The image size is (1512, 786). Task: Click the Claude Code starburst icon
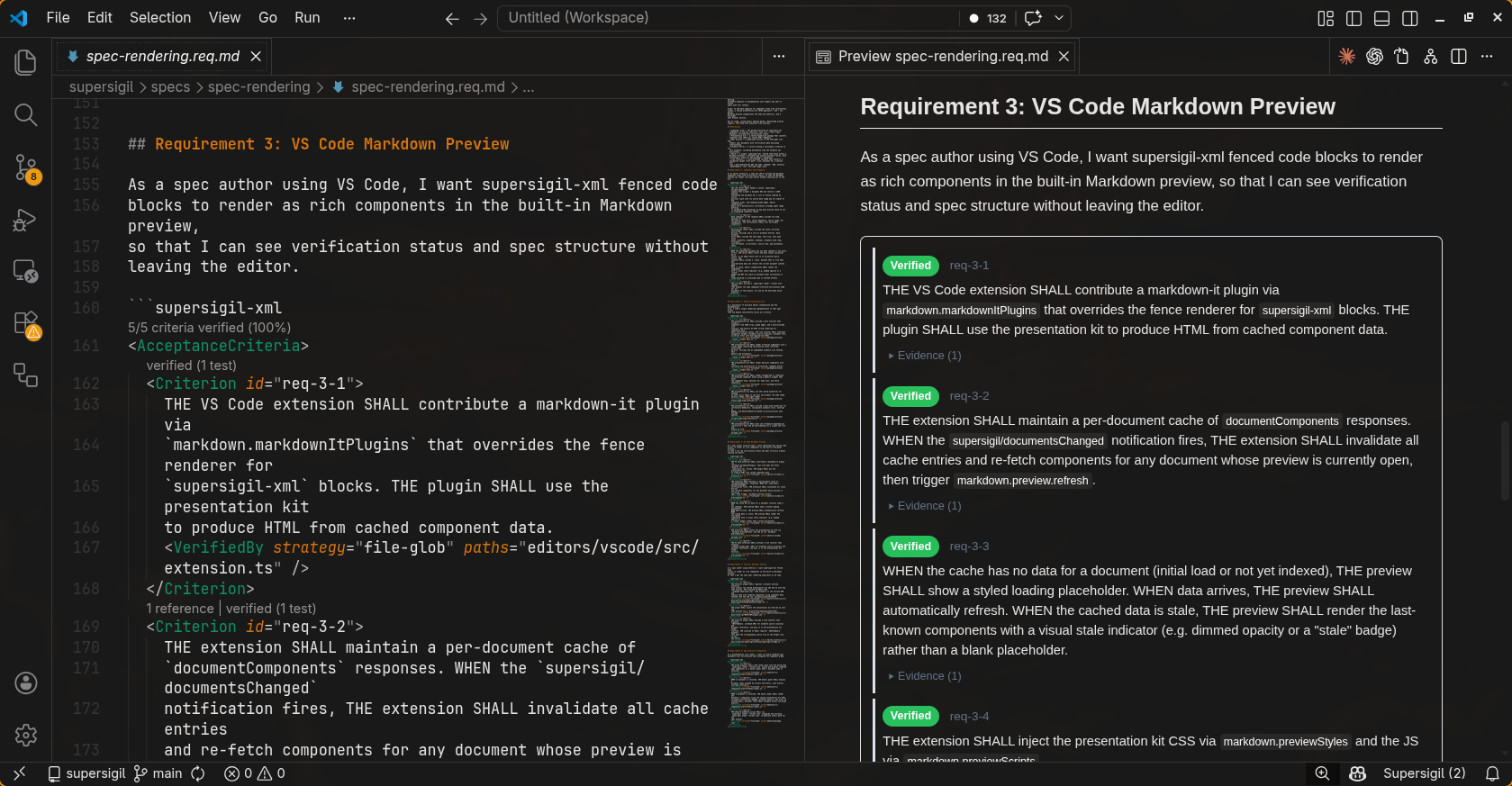pyautogui.click(x=1346, y=57)
